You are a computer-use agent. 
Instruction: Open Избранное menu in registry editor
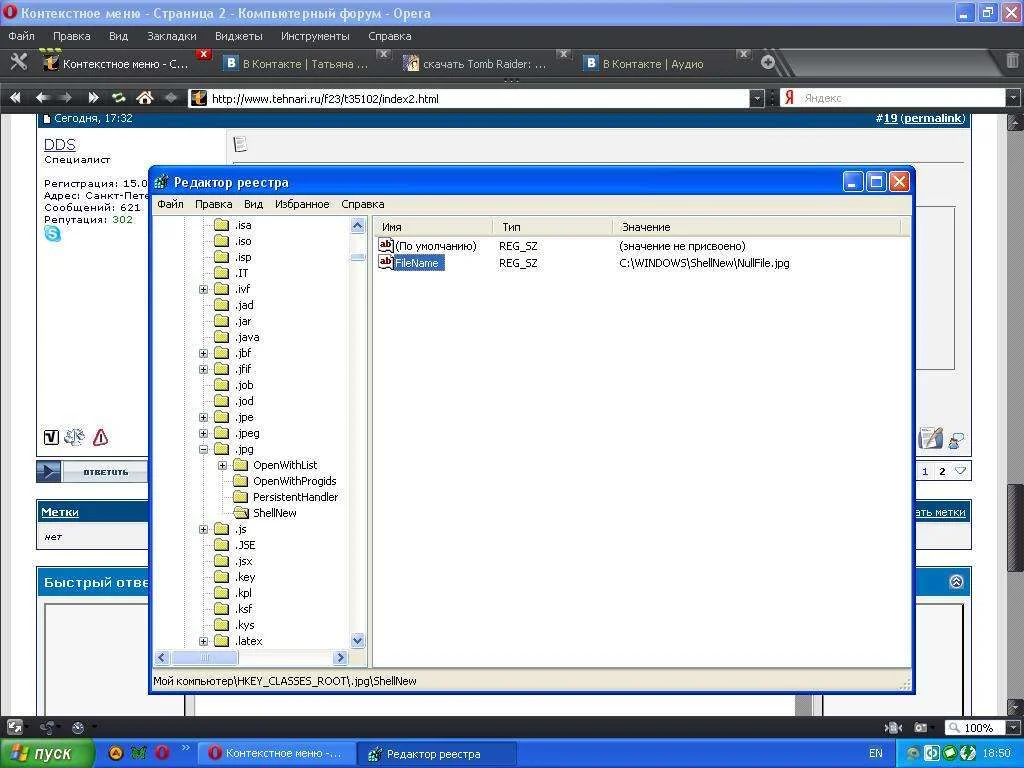pos(302,204)
